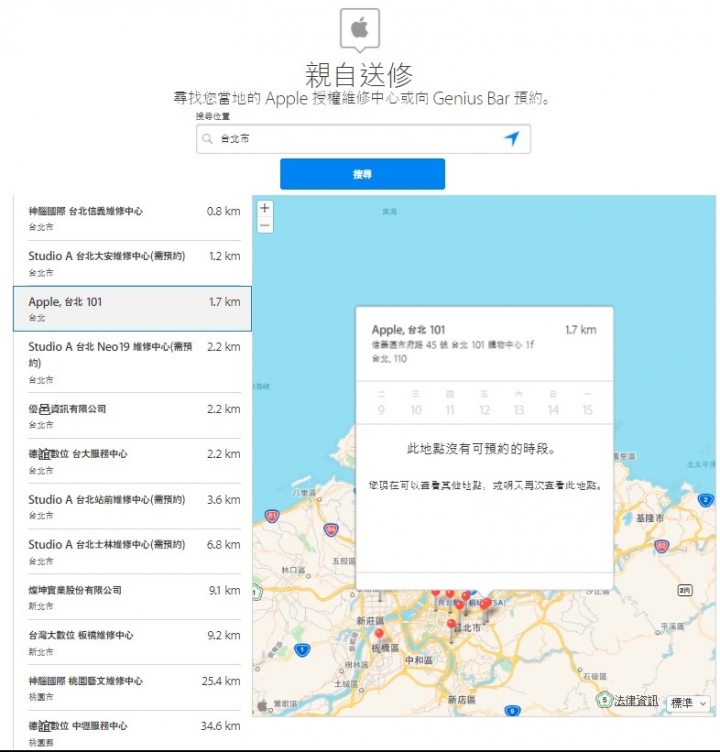The image size is (720, 752).
Task: Select Studio A 台北站前維修中心 entry
Action: (134, 506)
